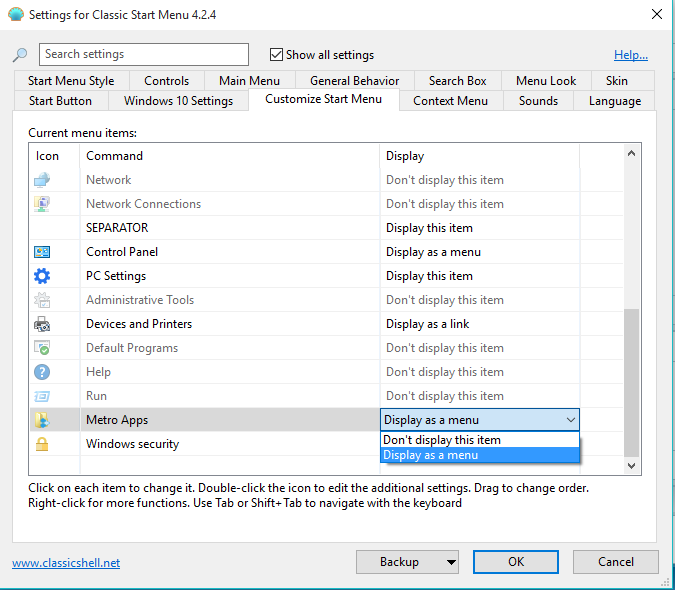Click the menu items scrollbar thumb
675x590 pixels.
pyautogui.click(x=631, y=383)
